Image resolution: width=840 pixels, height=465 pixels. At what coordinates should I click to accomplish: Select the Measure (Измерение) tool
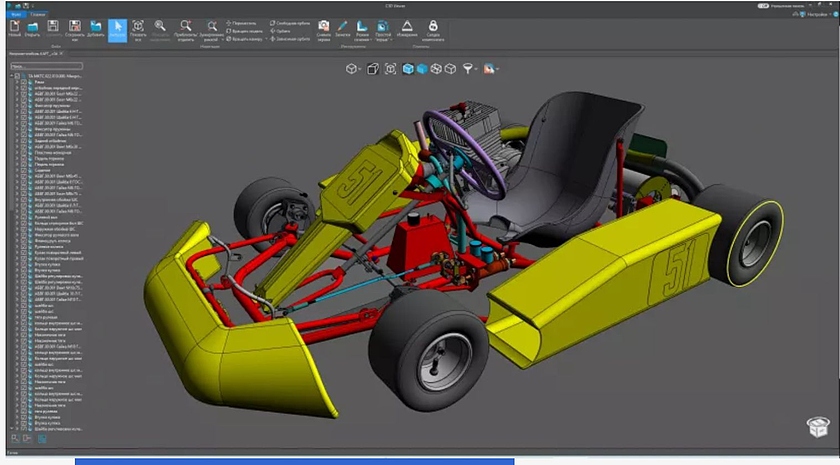coord(407,26)
